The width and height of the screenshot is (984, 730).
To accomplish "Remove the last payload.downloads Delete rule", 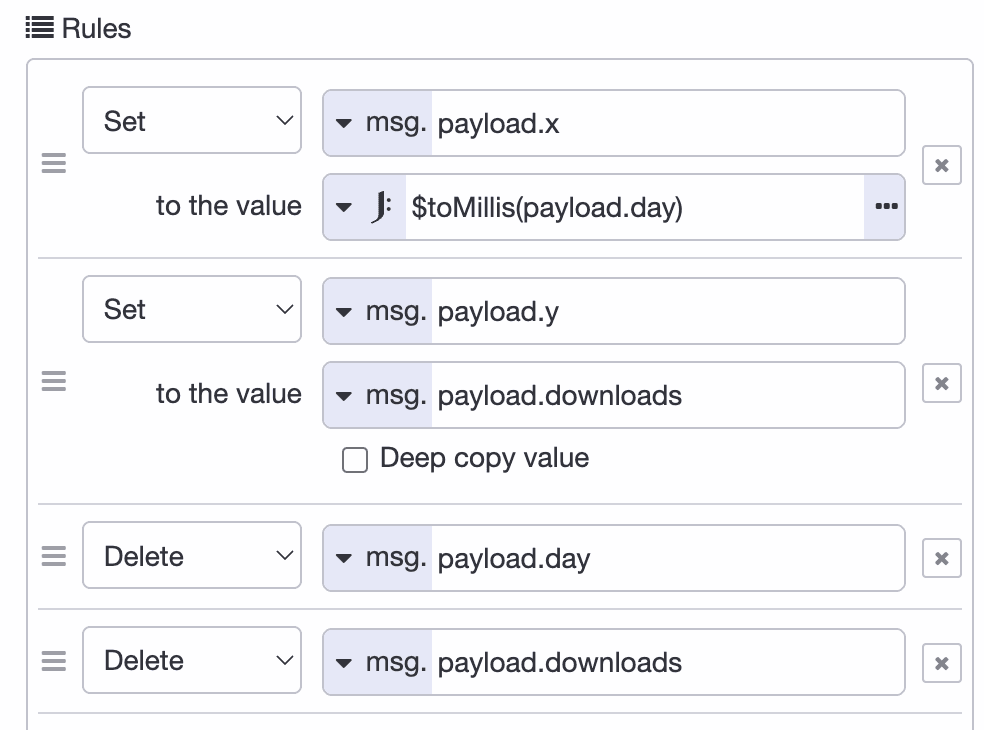I will [x=941, y=662].
